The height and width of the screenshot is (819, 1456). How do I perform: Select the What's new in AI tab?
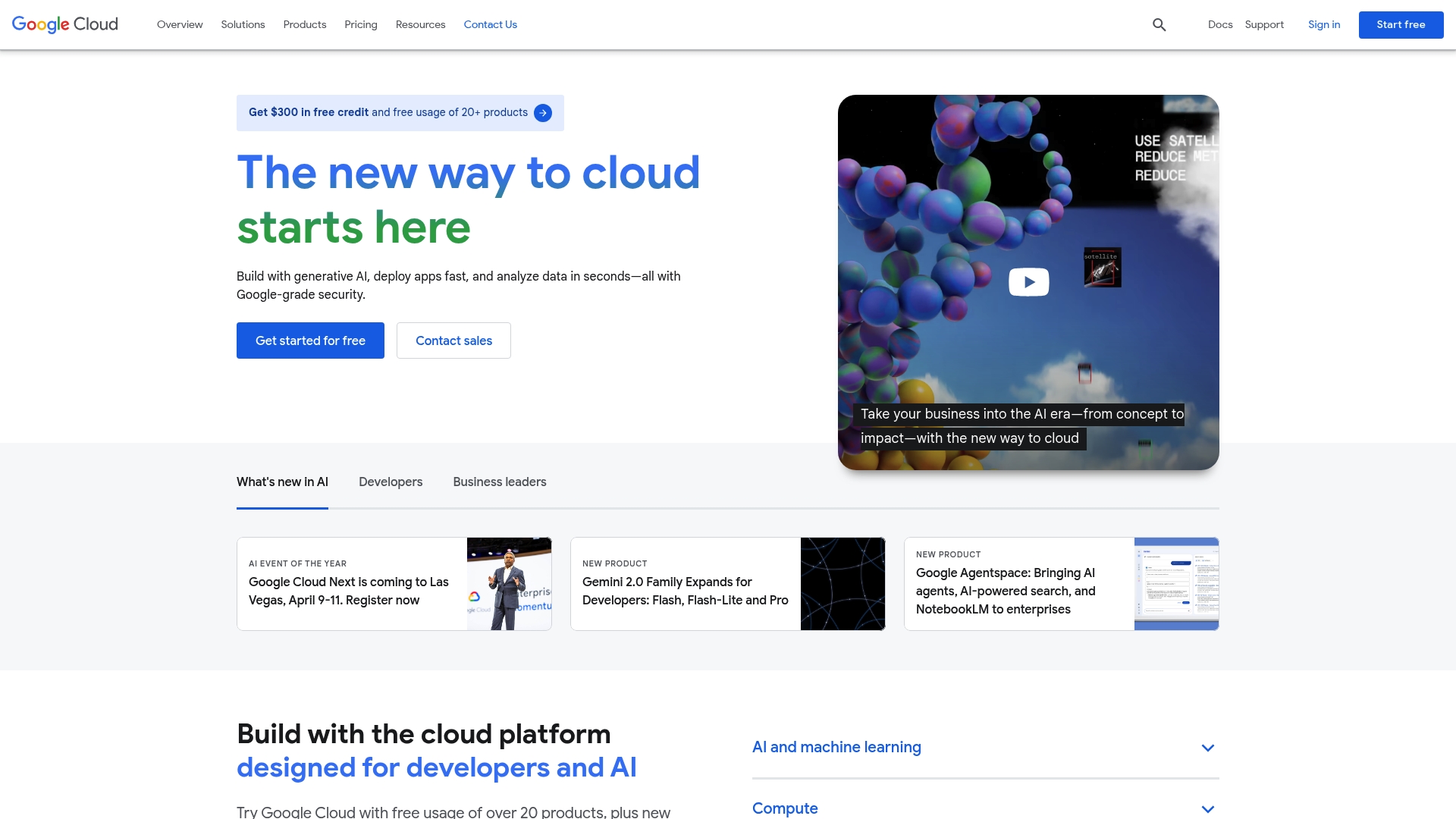tap(282, 481)
